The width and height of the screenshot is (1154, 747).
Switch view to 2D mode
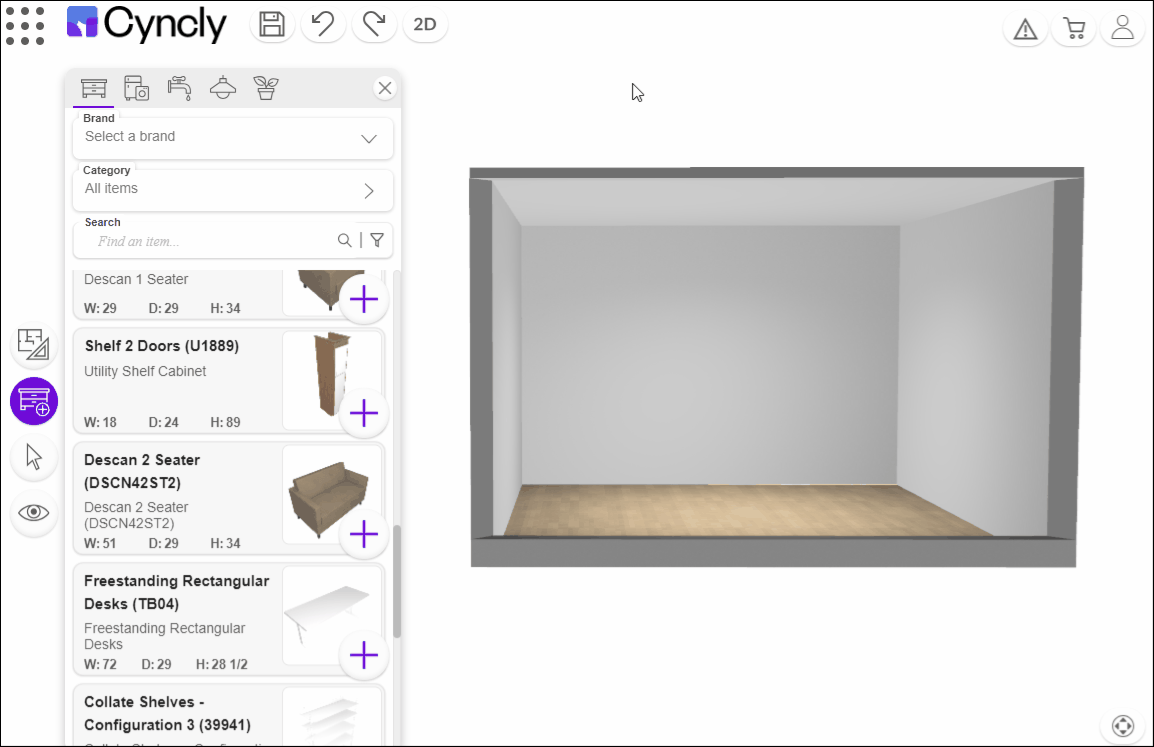click(425, 25)
